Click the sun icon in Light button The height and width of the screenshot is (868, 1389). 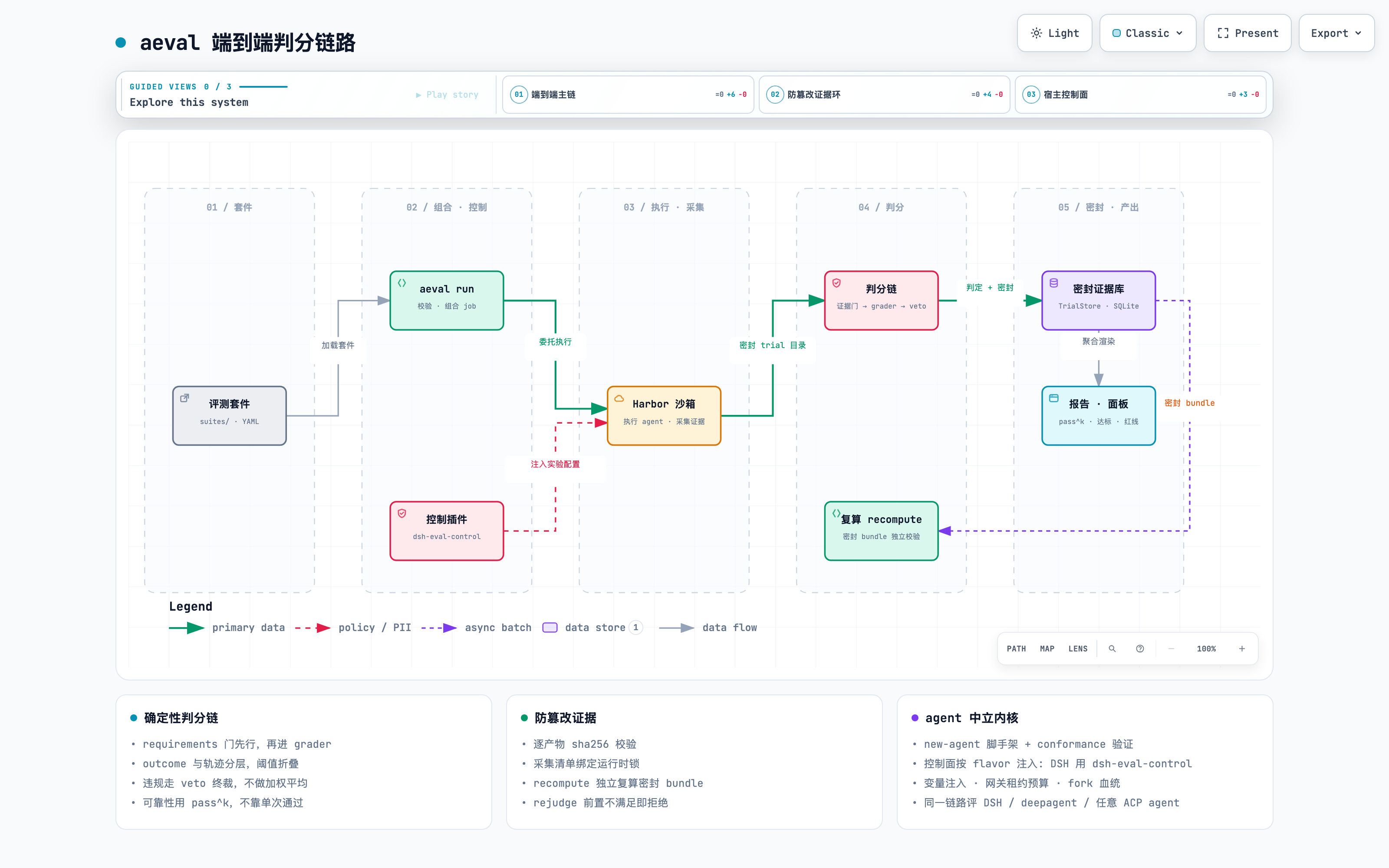(1036, 33)
